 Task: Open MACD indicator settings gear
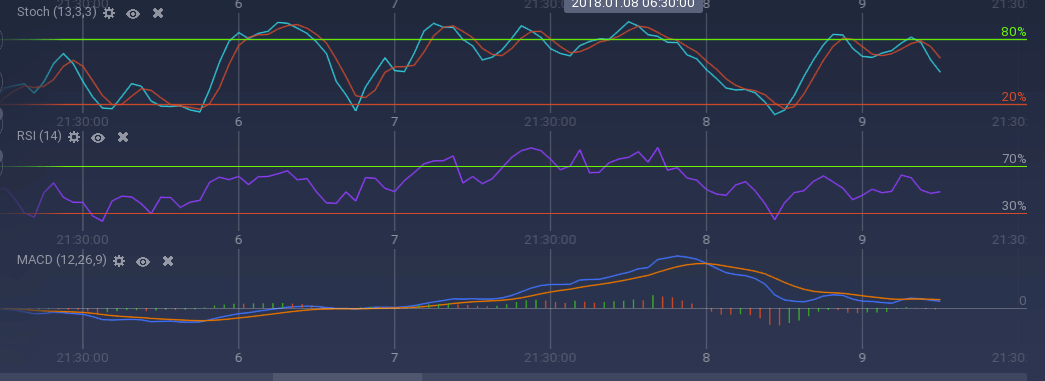[x=119, y=261]
